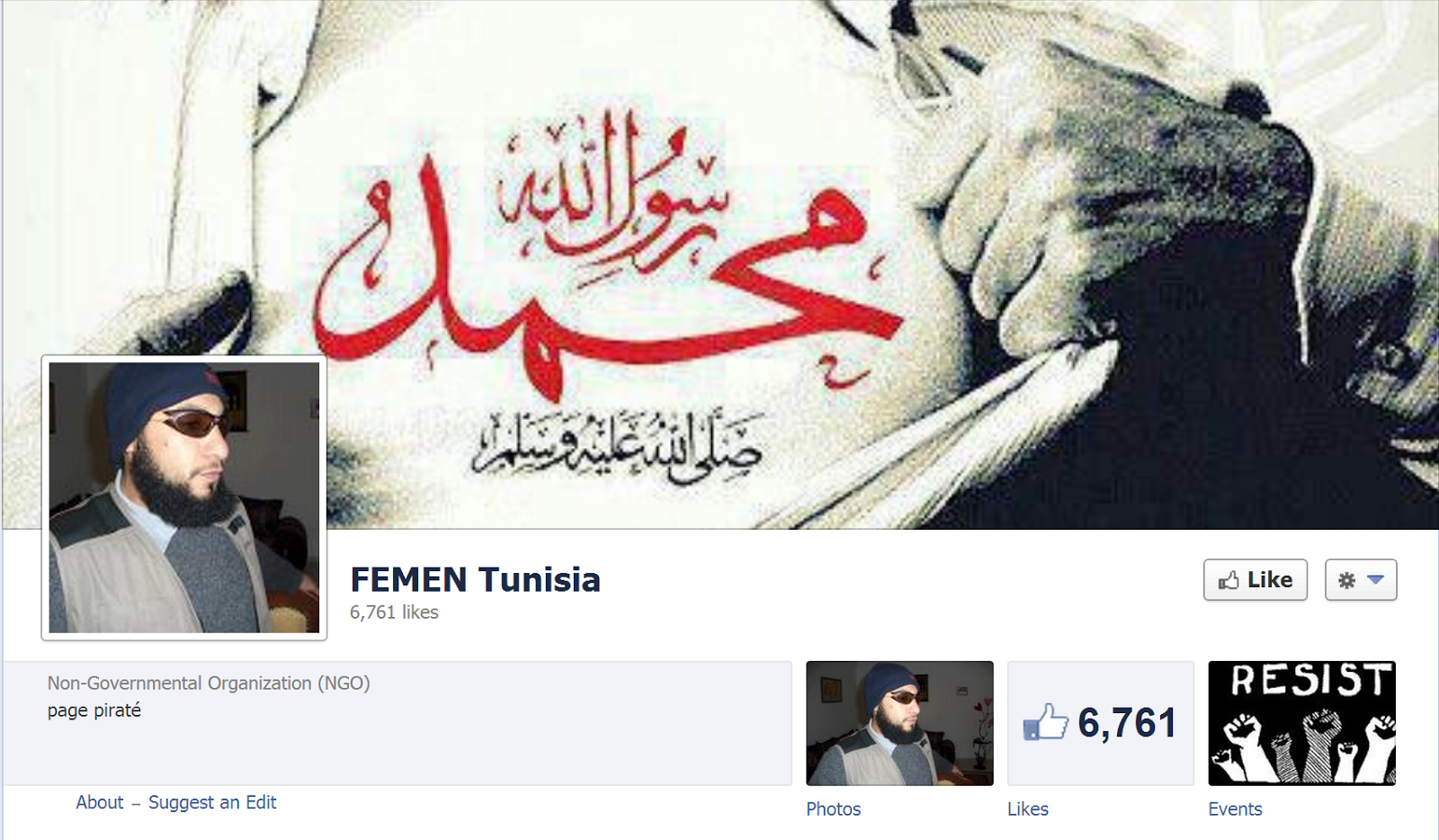Open the Likes tab label
The height and width of the screenshot is (840, 1439).
click(1028, 809)
